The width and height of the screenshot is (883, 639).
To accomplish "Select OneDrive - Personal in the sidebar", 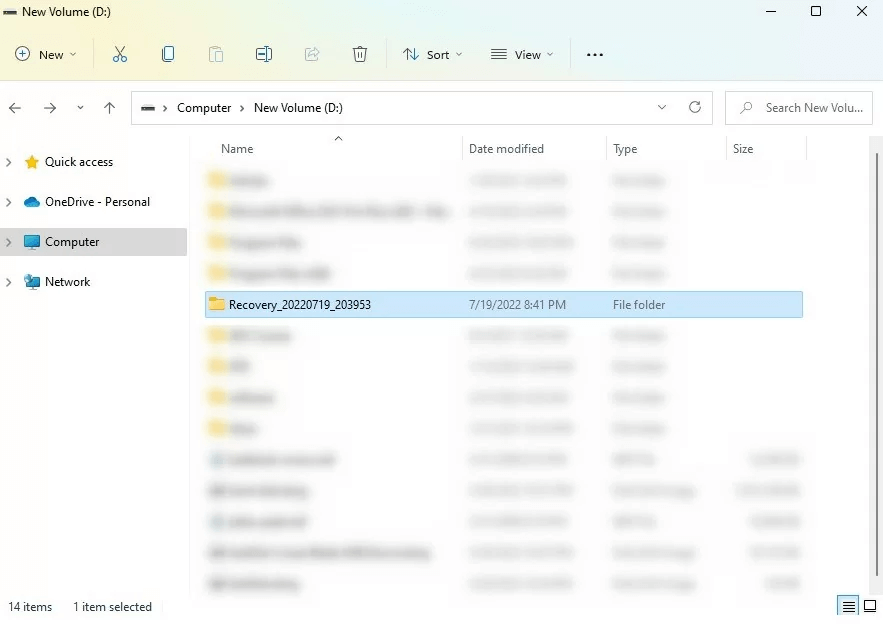I will click(97, 201).
